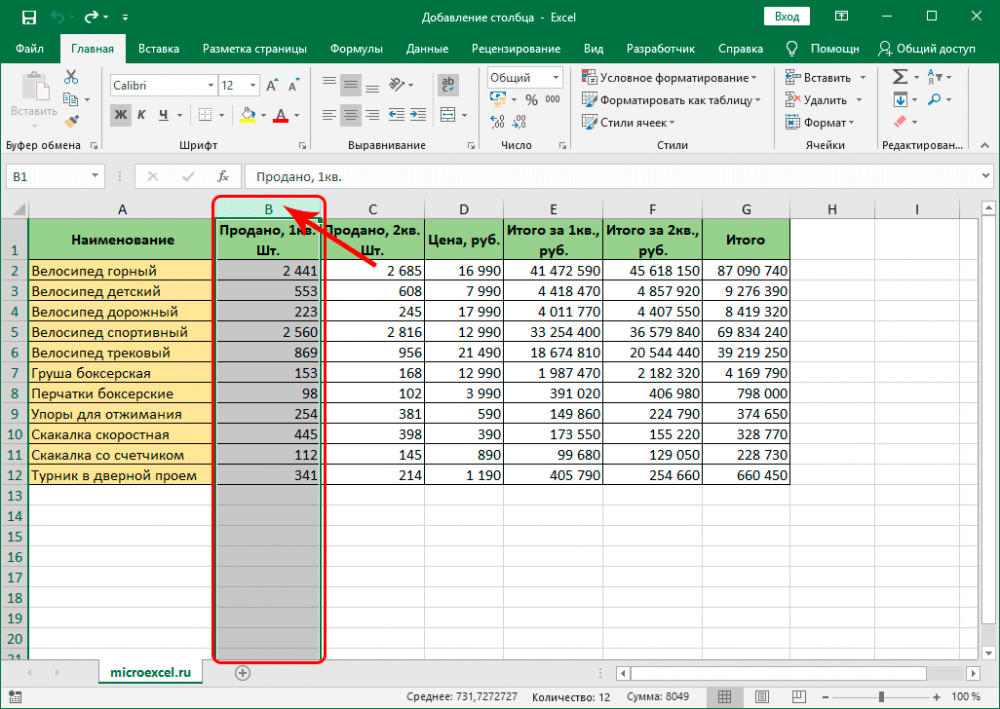Screen dimensions: 1000x709
Task: Open the Calibri font name dropdown
Action: pos(211,85)
